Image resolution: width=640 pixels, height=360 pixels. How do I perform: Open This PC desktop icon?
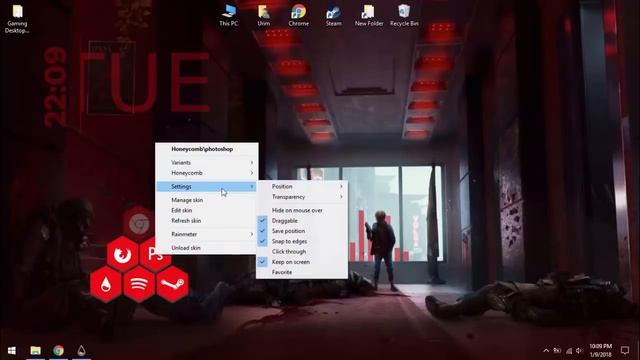229,16
